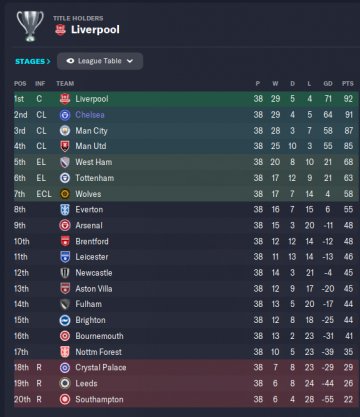360x417 pixels.
Task: Open the Chelsea team link
Action: click(90, 115)
